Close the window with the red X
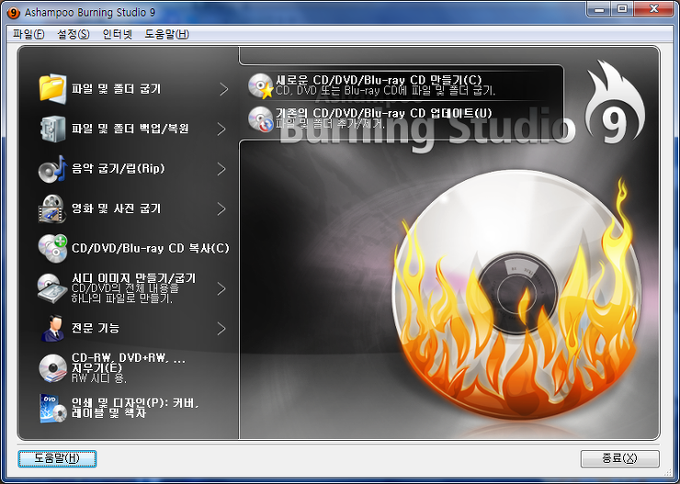680x484 pixels. tap(654, 9)
